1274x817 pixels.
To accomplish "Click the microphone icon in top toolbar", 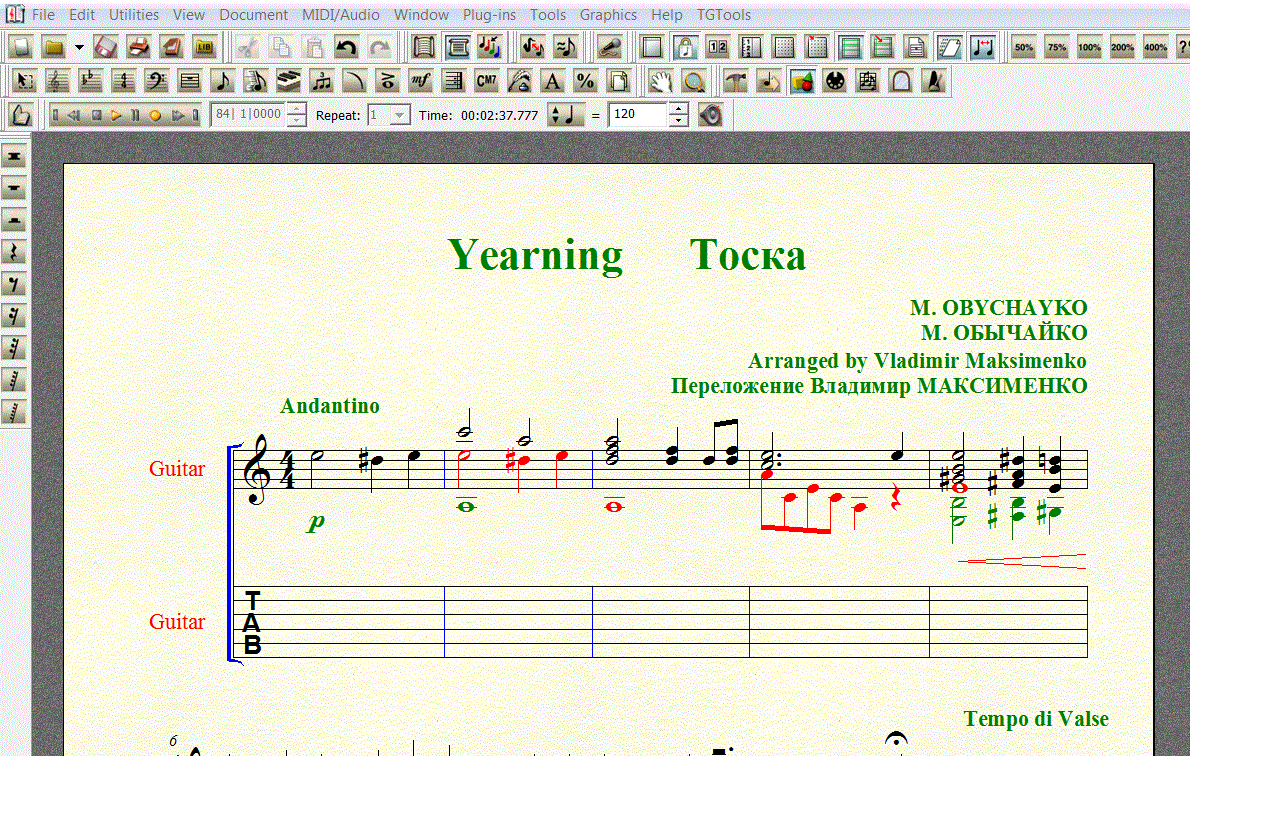I will pos(609,47).
